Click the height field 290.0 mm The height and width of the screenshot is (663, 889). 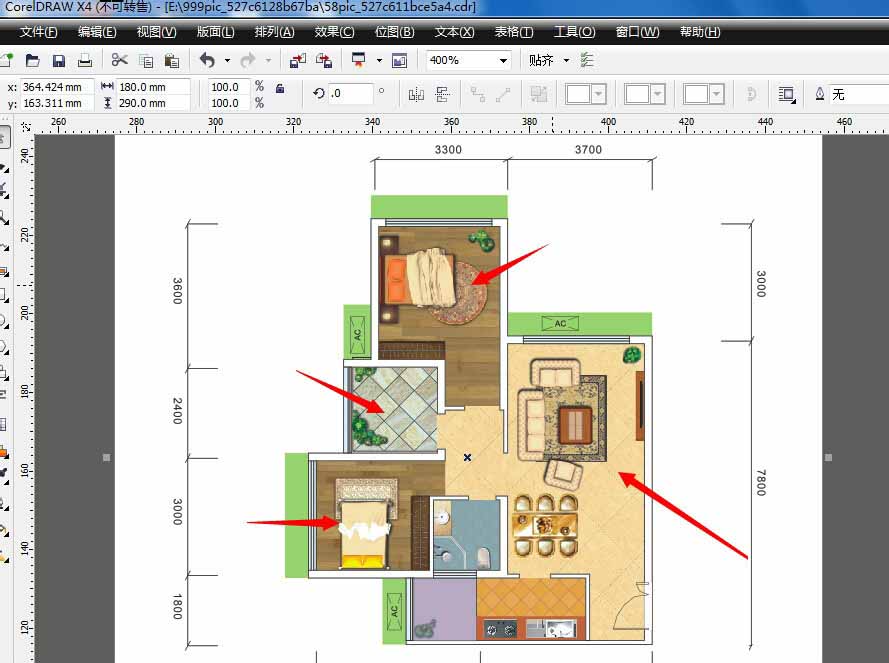[153, 103]
